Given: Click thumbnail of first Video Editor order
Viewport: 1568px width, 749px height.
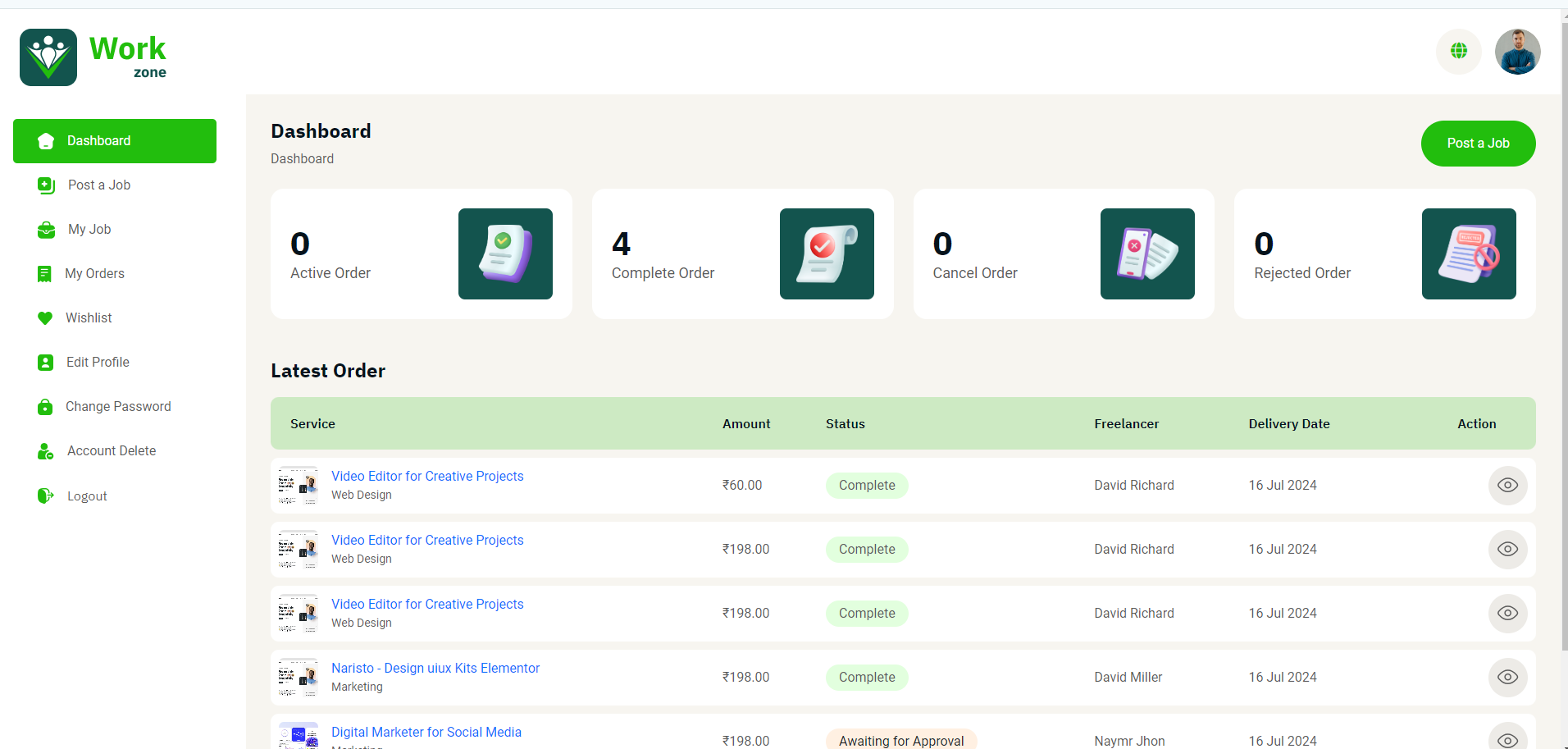Looking at the screenshot, I should click(298, 486).
